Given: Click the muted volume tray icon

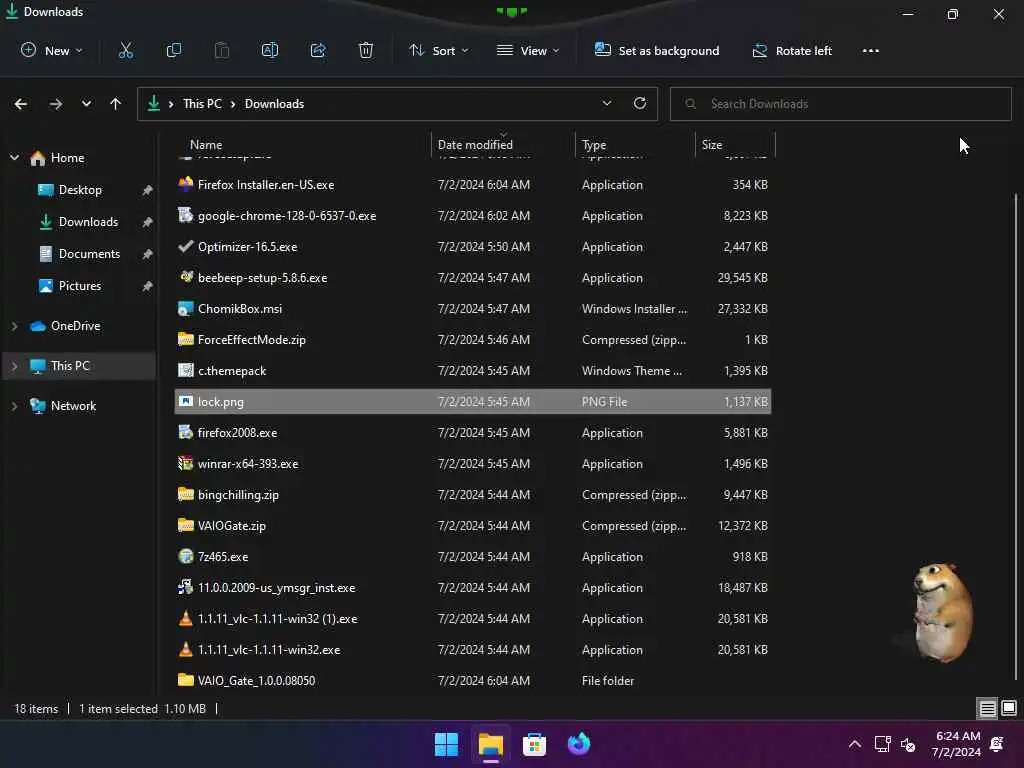Looking at the screenshot, I should coord(908,744).
